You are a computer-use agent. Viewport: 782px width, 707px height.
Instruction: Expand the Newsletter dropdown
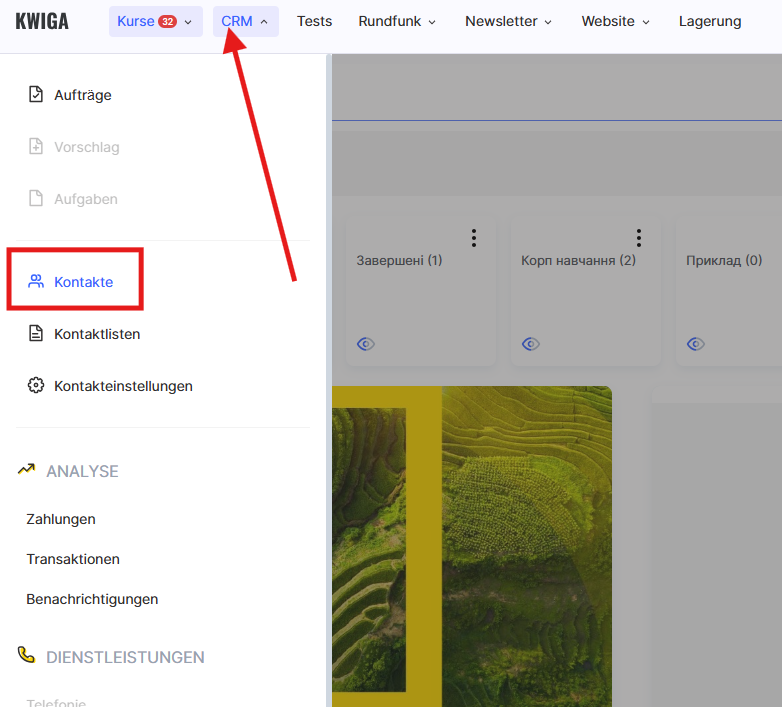tap(508, 21)
